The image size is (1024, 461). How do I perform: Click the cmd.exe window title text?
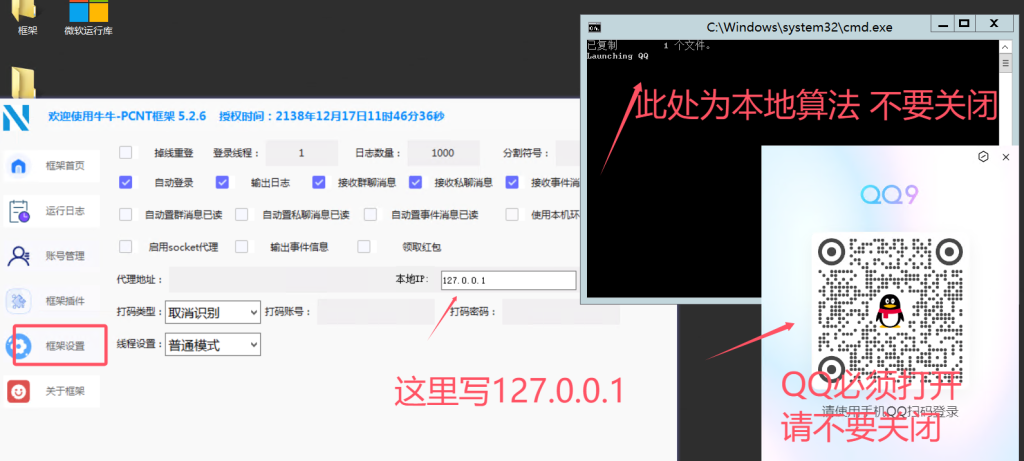pos(799,28)
